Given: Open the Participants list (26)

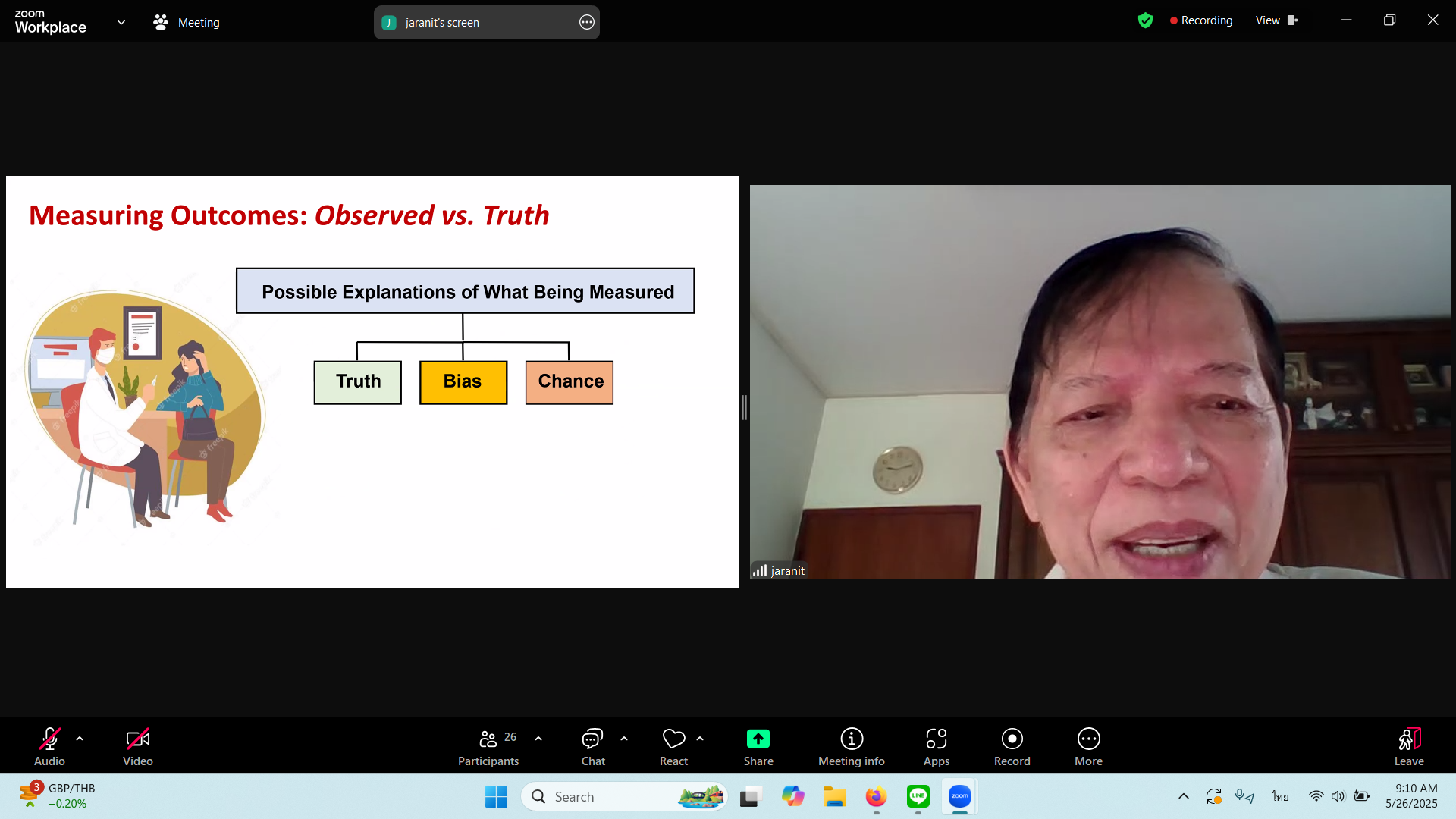Looking at the screenshot, I should (x=489, y=739).
